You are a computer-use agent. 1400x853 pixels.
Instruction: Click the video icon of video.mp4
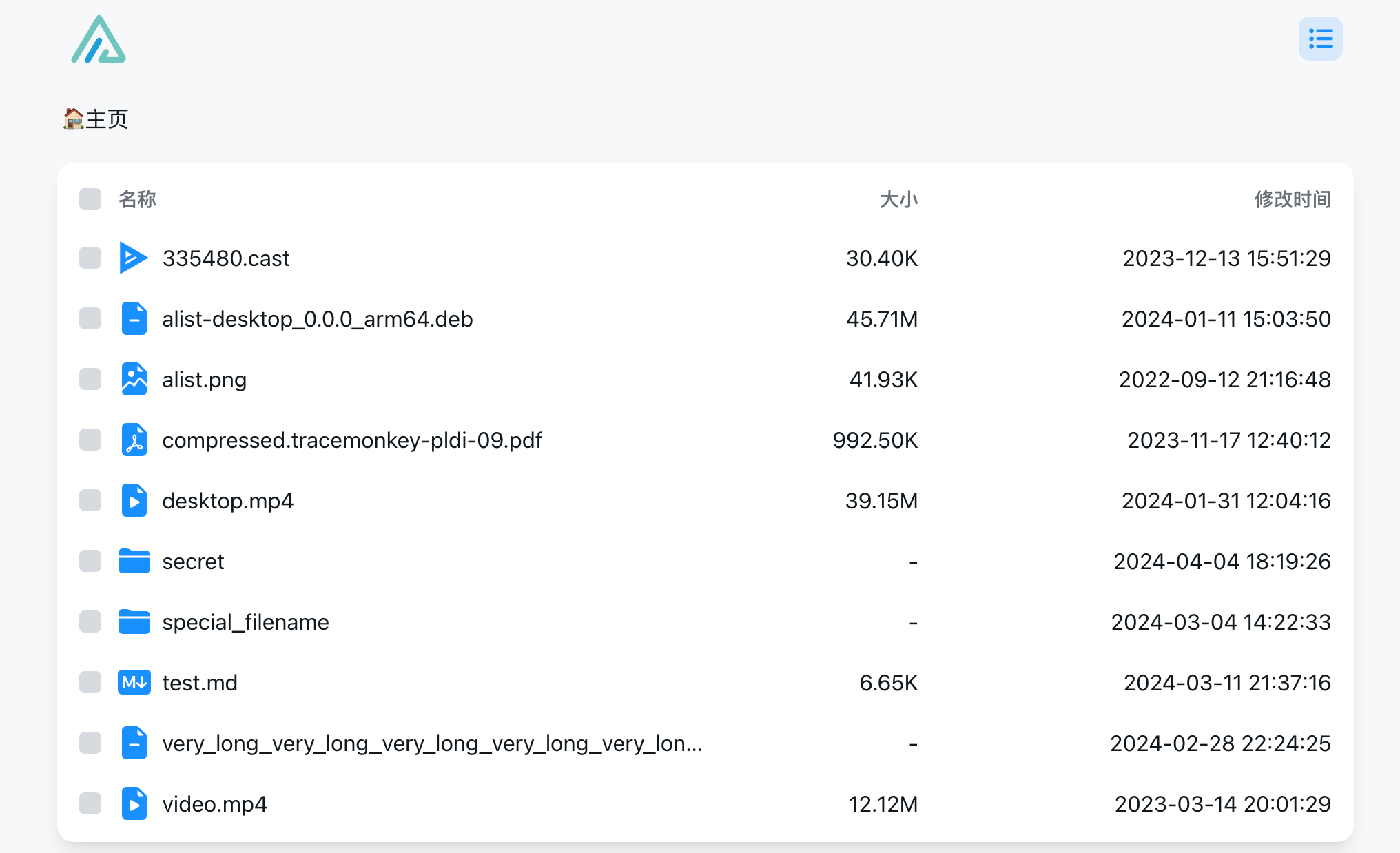click(x=134, y=803)
